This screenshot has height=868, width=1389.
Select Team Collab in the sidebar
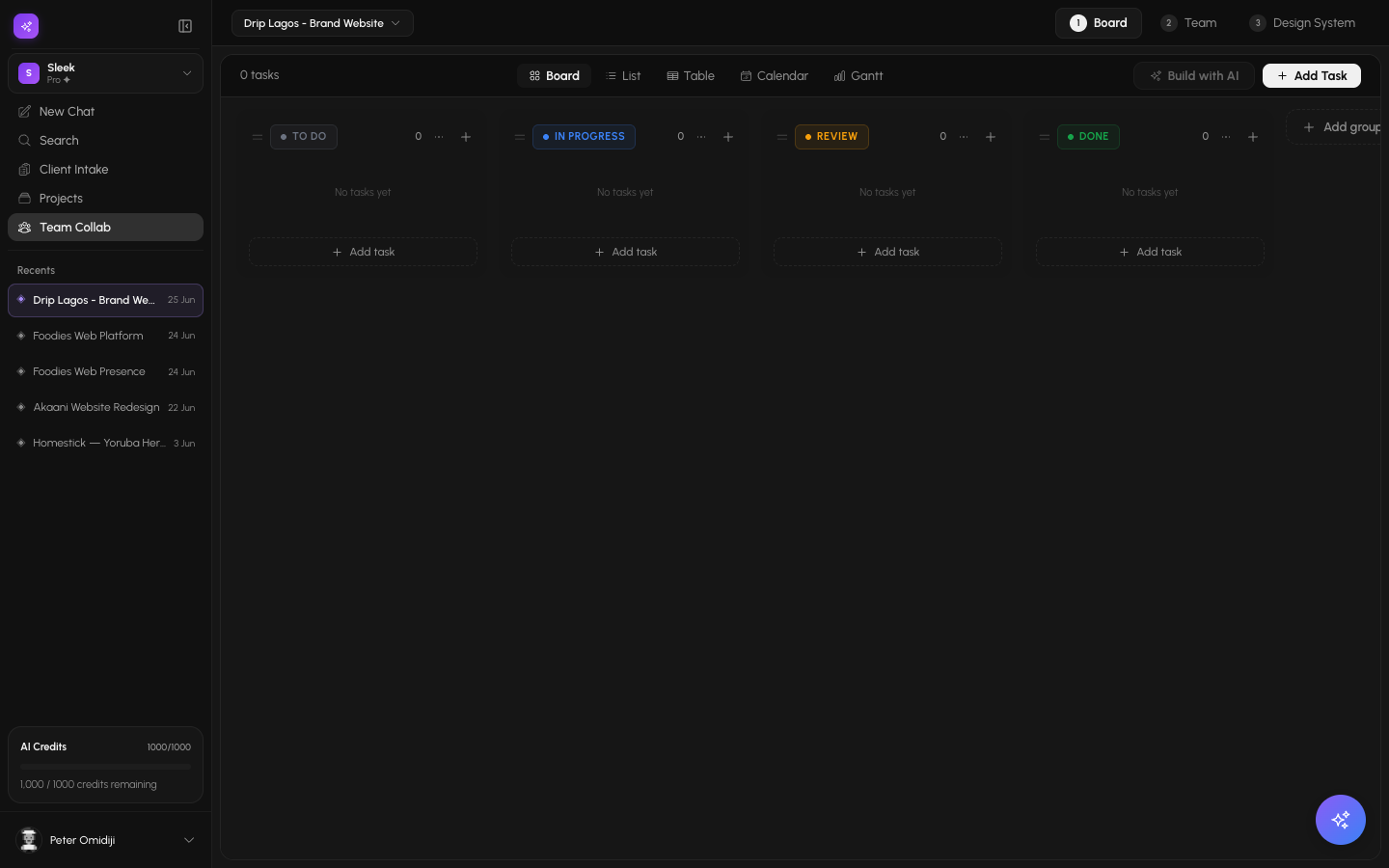[x=106, y=228]
